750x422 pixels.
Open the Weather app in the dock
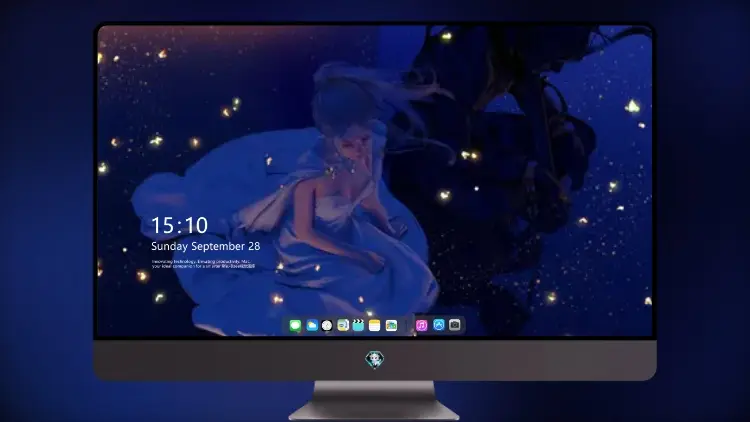click(311, 326)
